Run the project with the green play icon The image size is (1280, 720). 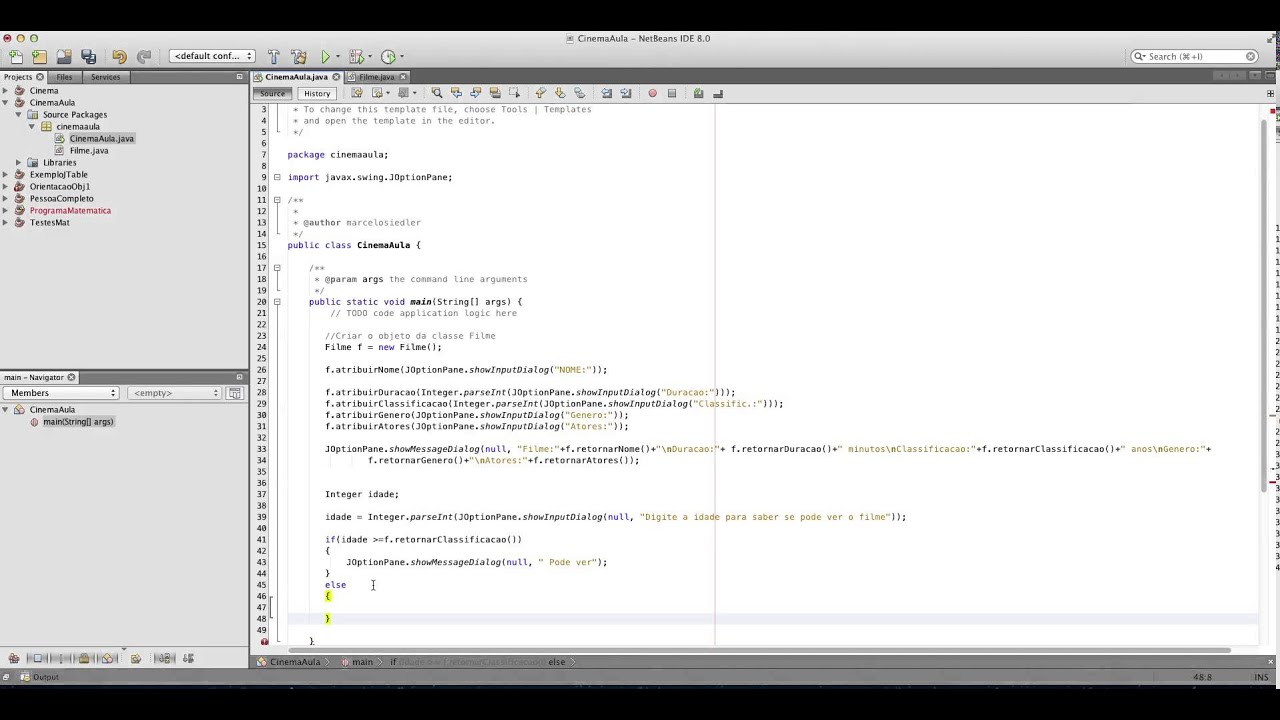325,56
